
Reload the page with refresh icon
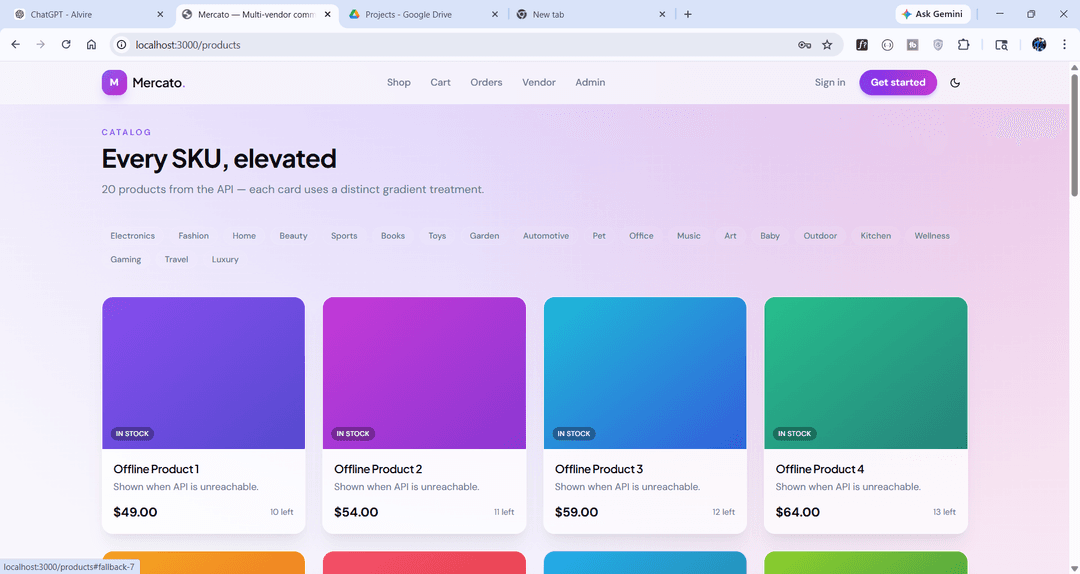point(66,45)
